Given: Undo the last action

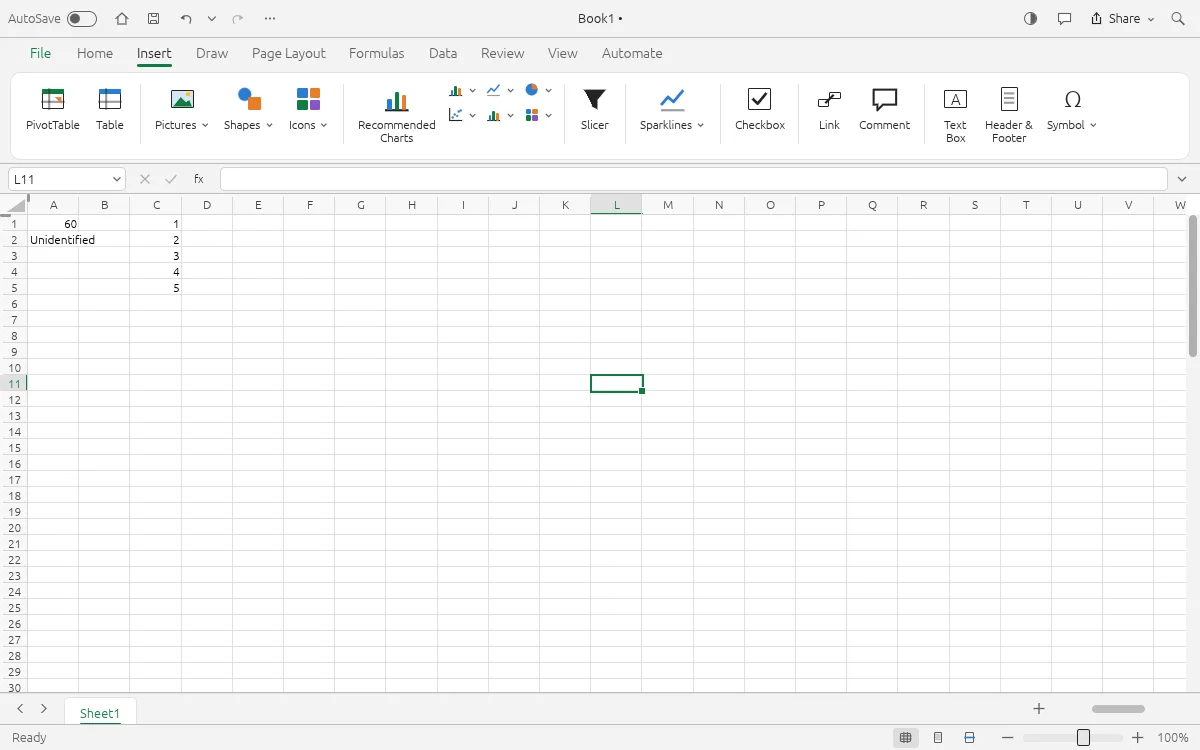Looking at the screenshot, I should (186, 19).
